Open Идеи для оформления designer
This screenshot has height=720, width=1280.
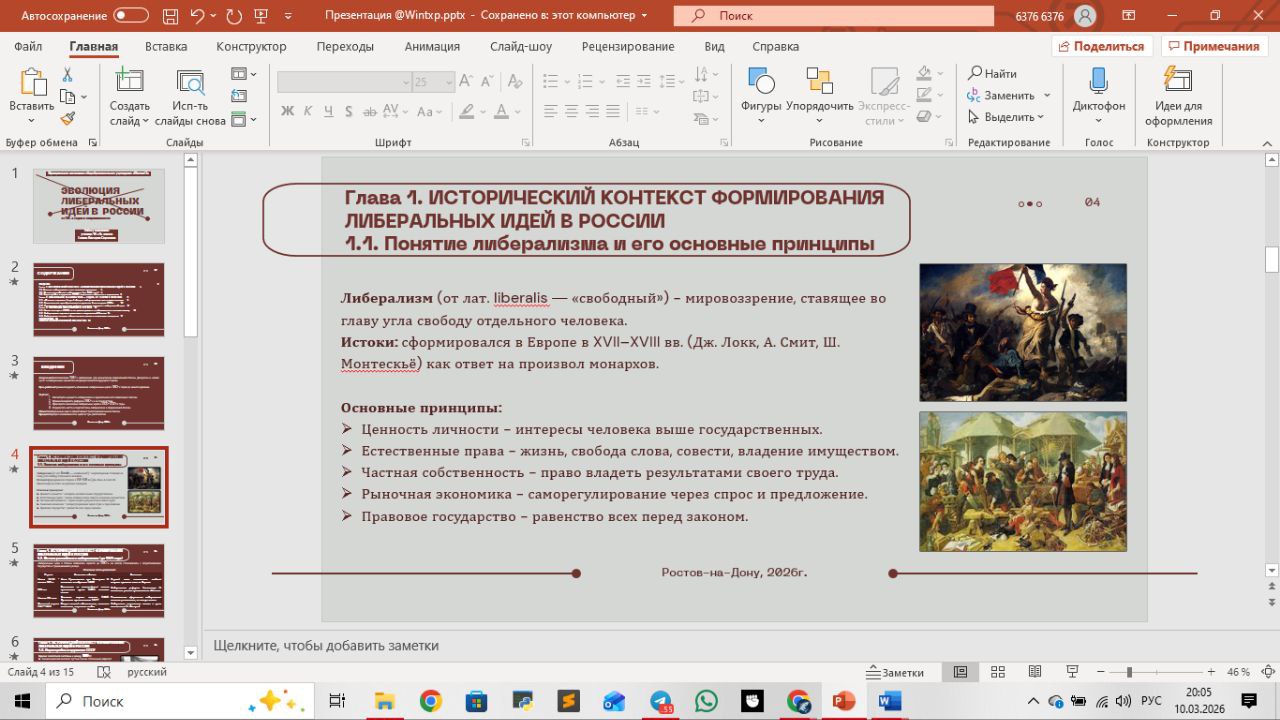tap(1178, 96)
